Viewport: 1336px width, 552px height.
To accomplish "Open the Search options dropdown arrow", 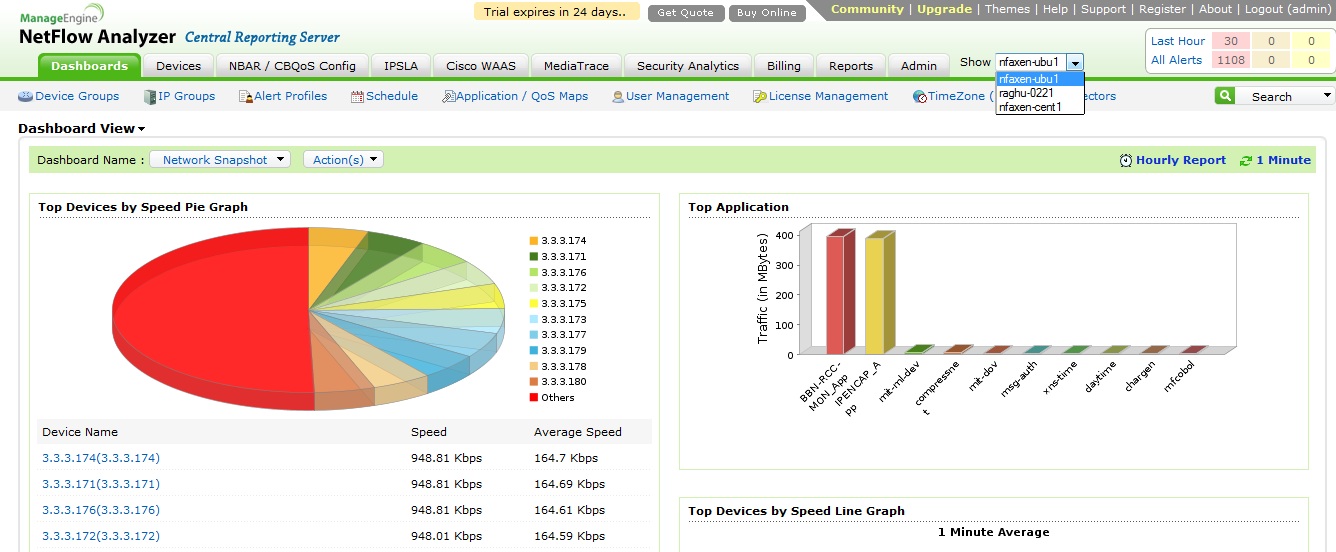I will point(1328,96).
